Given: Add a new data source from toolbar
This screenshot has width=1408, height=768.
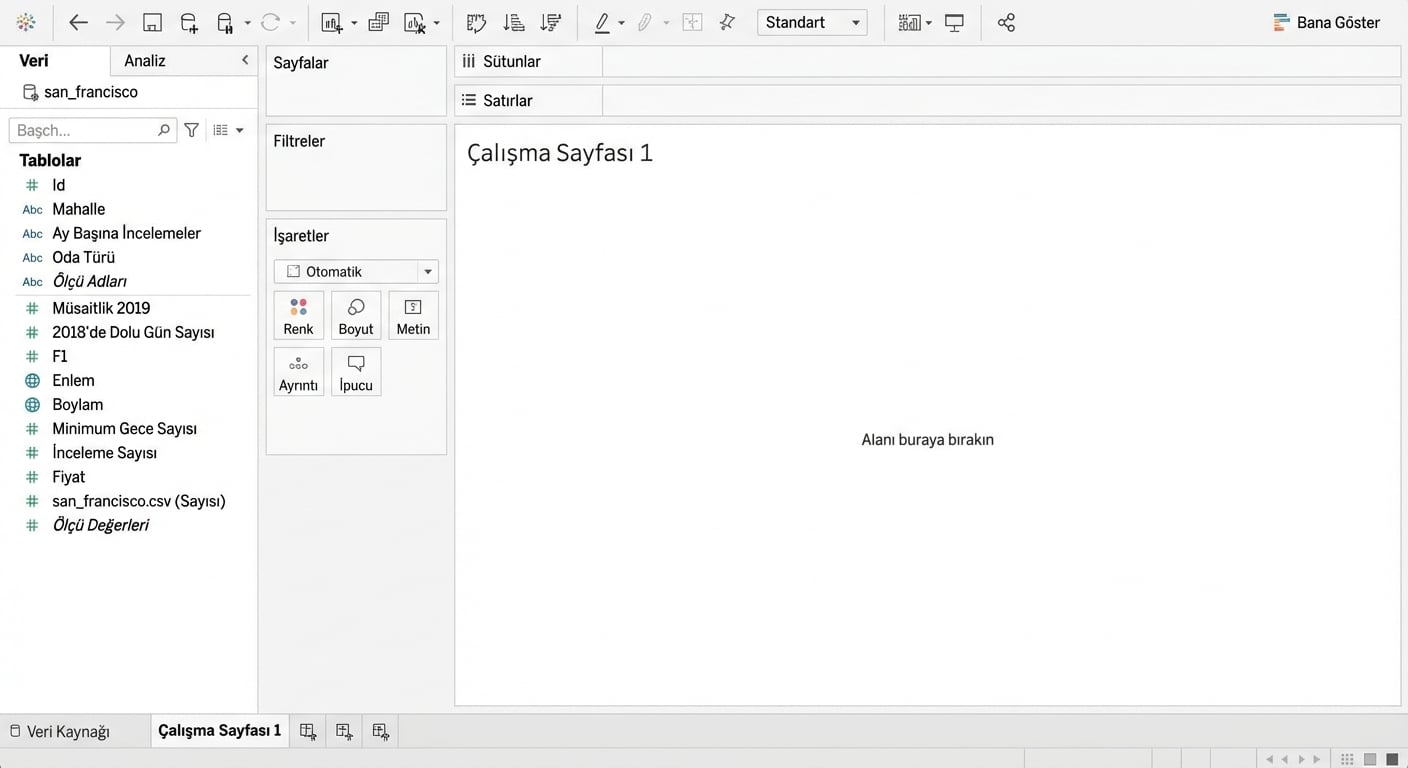Looking at the screenshot, I should click(189, 22).
